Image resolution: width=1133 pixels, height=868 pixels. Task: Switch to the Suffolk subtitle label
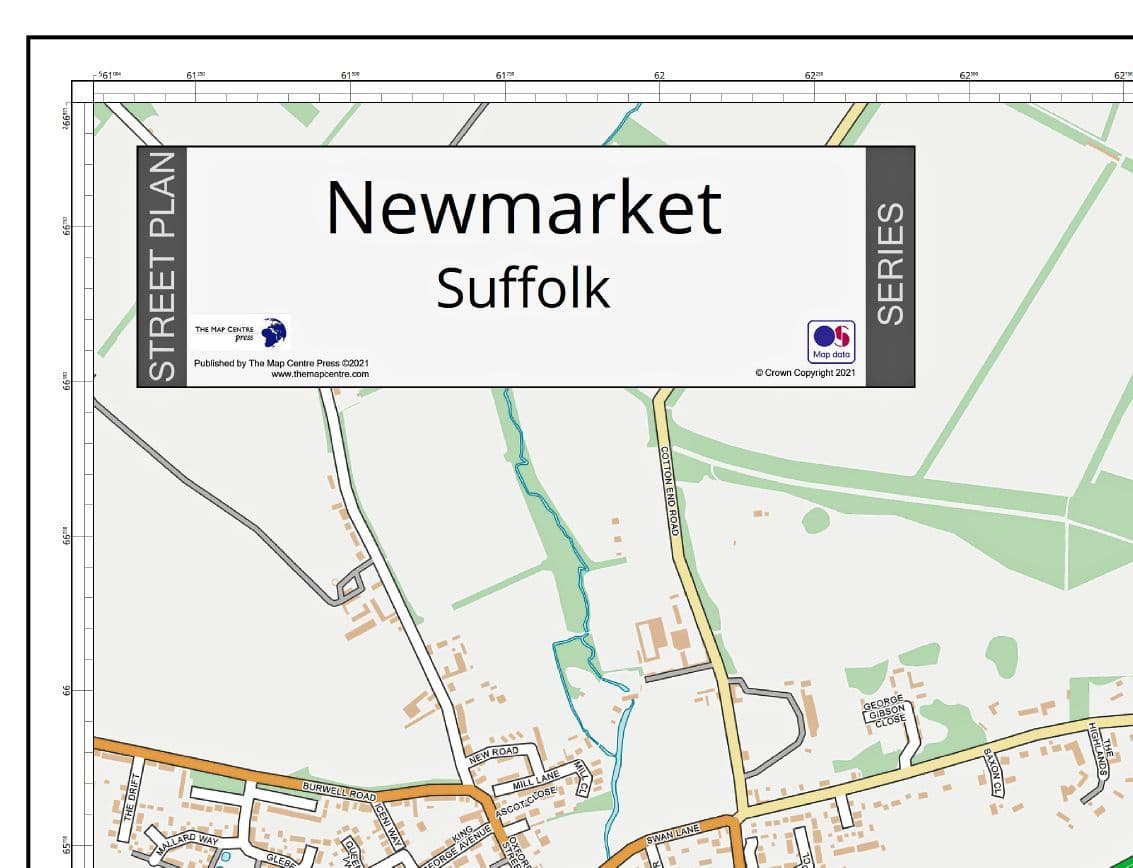(524, 287)
